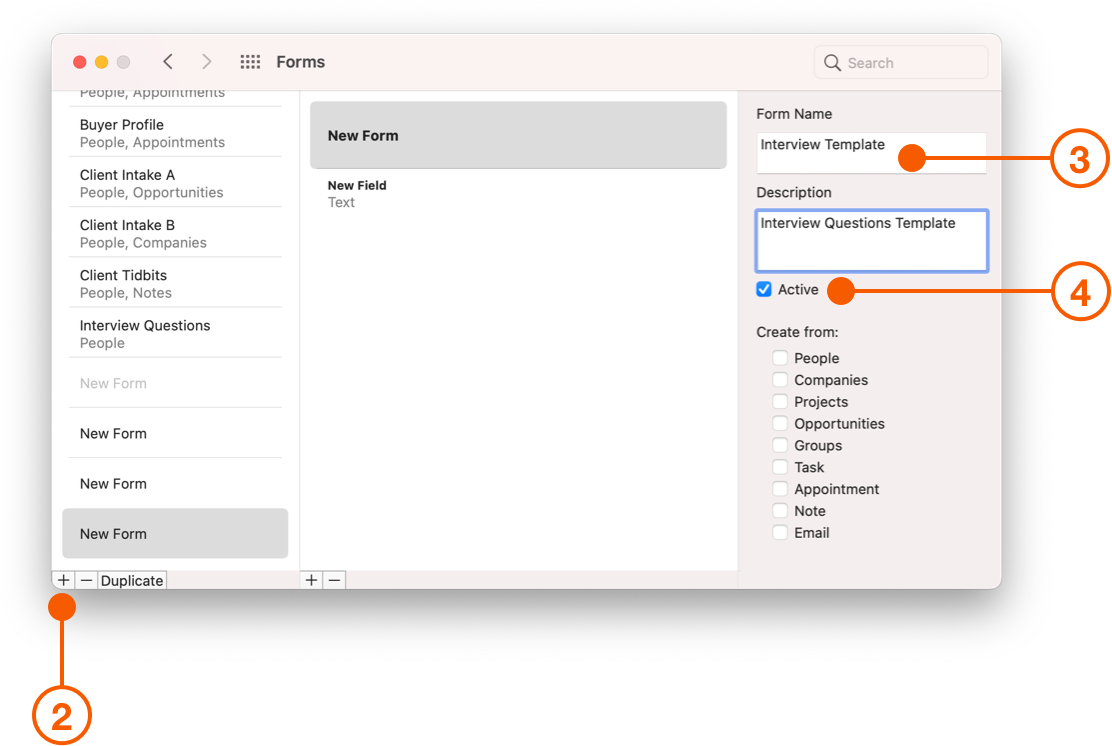Viewport: 1112px width, 746px height.
Task: Check the Task checkbox
Action: pyautogui.click(x=780, y=467)
